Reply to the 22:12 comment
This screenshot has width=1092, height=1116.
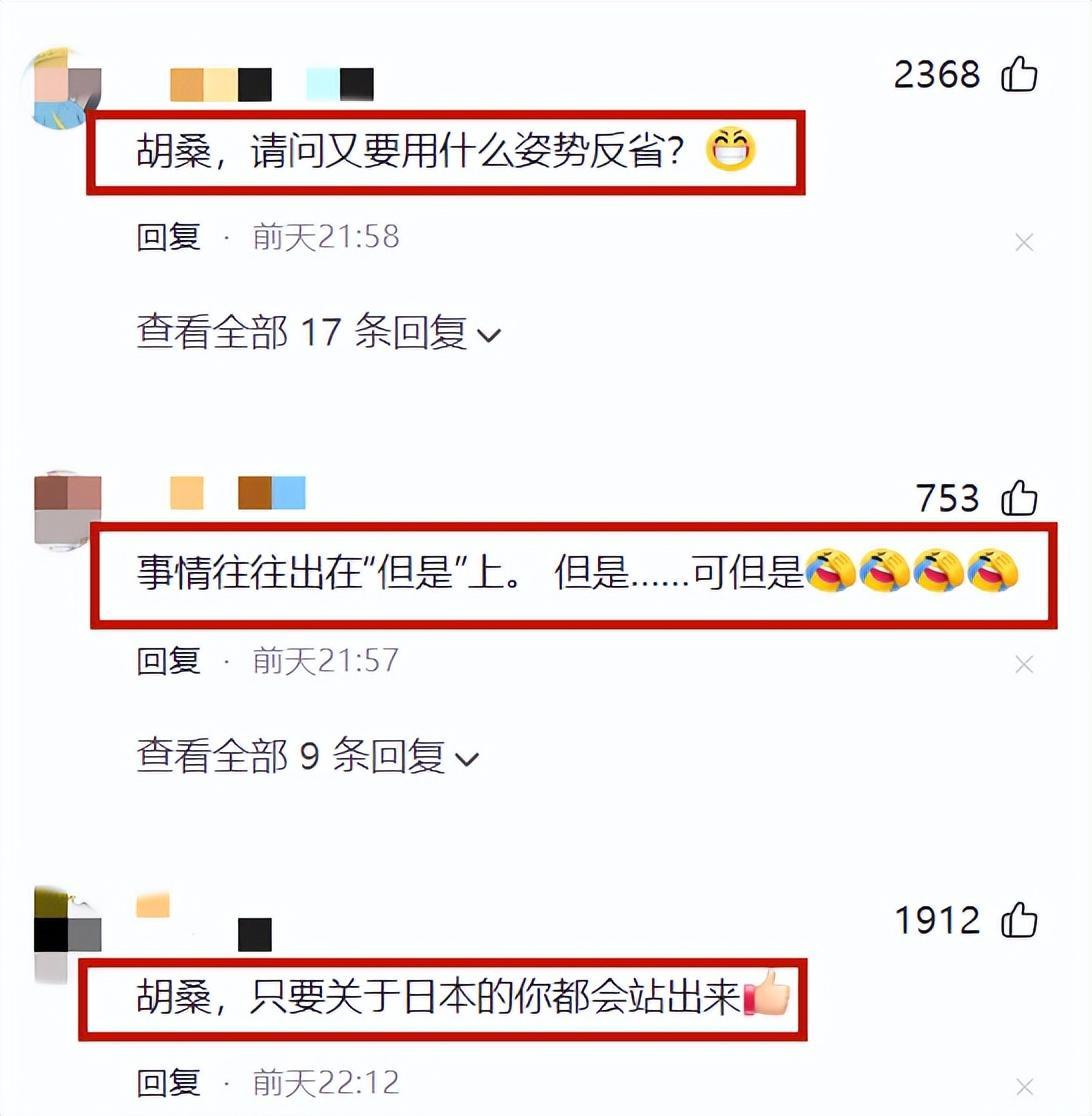coord(168,1083)
